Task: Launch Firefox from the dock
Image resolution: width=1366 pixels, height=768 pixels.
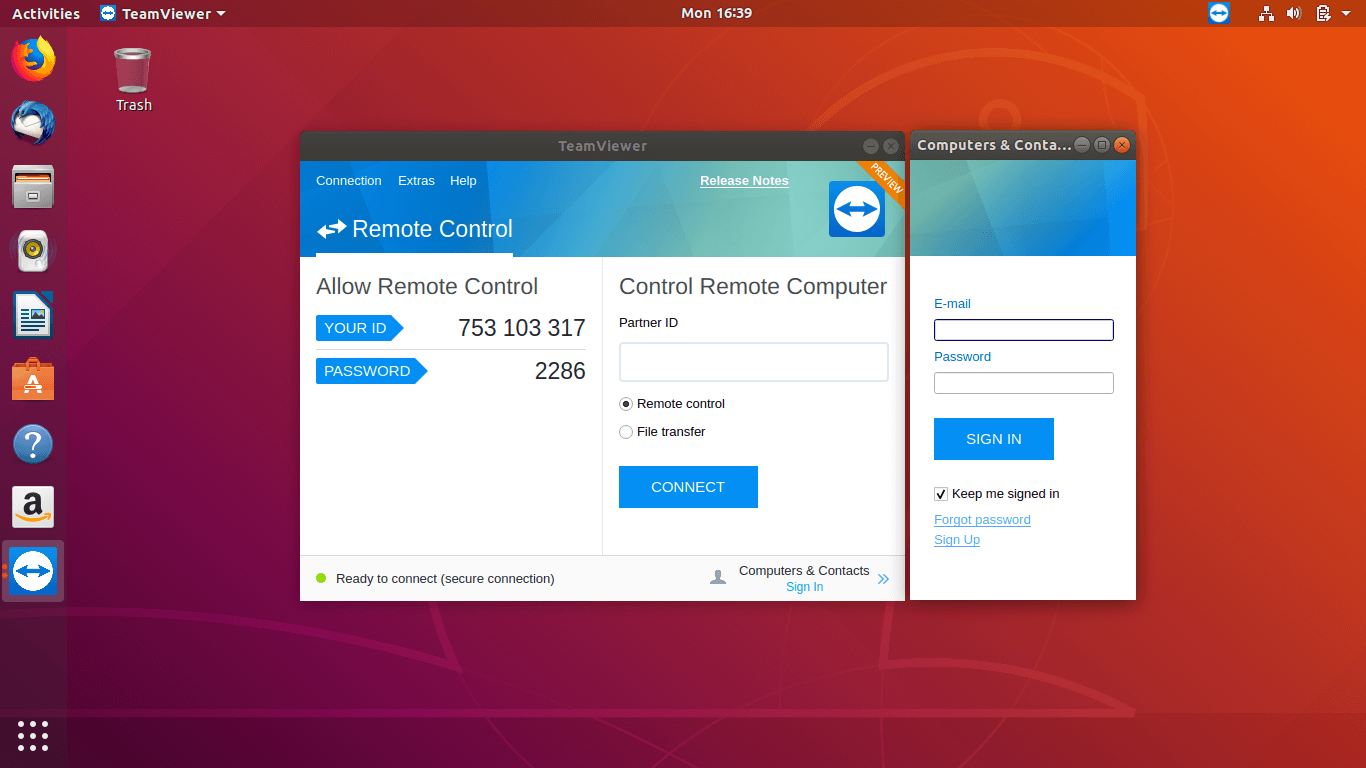Action: pyautogui.click(x=33, y=59)
